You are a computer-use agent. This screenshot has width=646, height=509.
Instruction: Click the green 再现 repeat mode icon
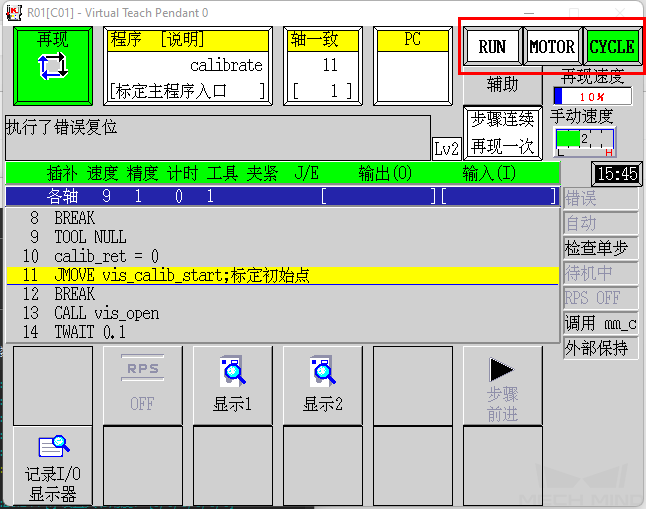pyautogui.click(x=53, y=66)
